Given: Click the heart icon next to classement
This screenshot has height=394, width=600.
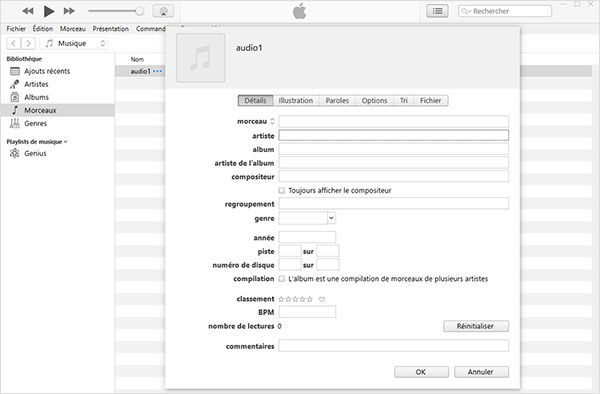Looking at the screenshot, I should [x=322, y=299].
